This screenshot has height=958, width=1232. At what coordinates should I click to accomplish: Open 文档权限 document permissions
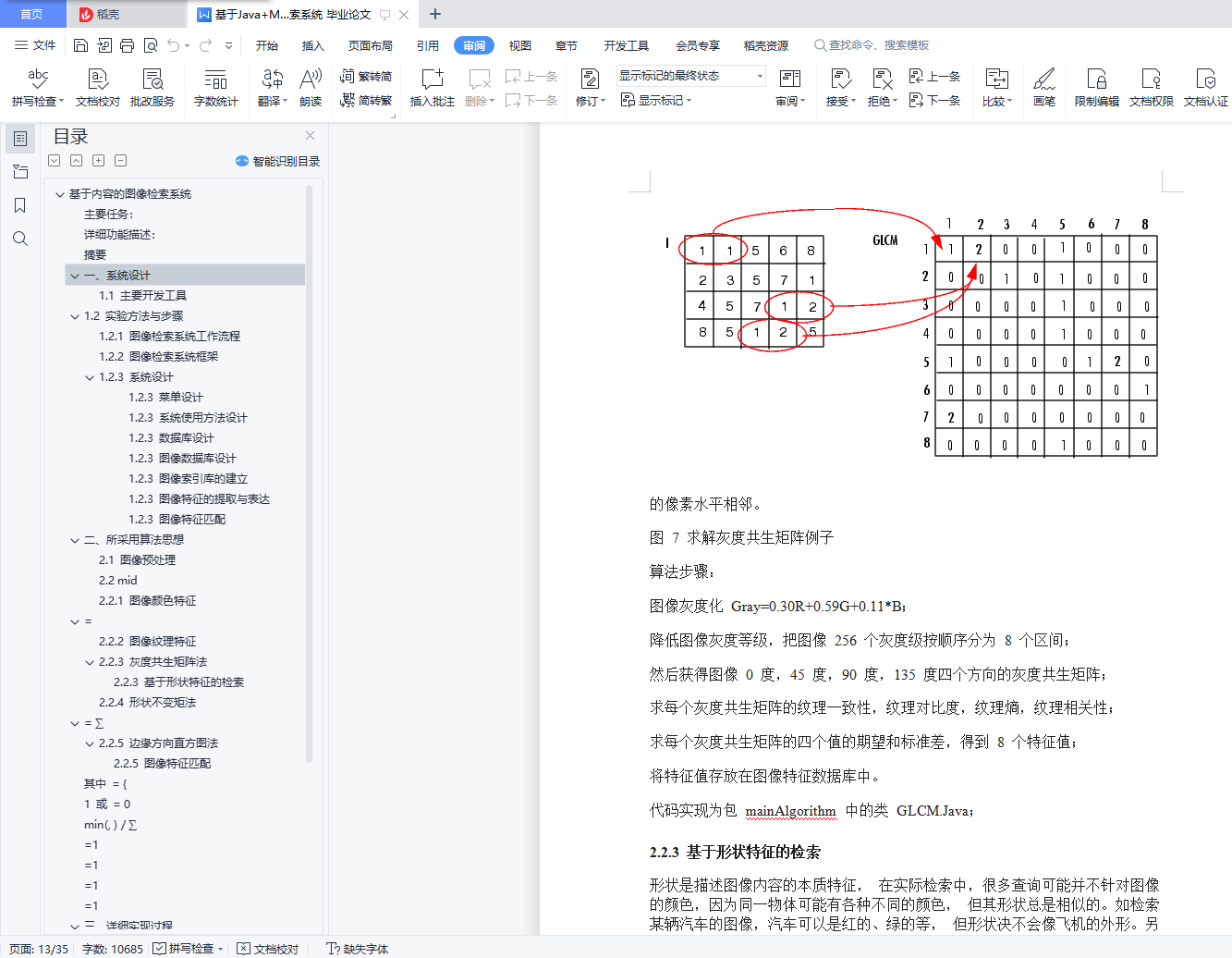tap(1151, 88)
